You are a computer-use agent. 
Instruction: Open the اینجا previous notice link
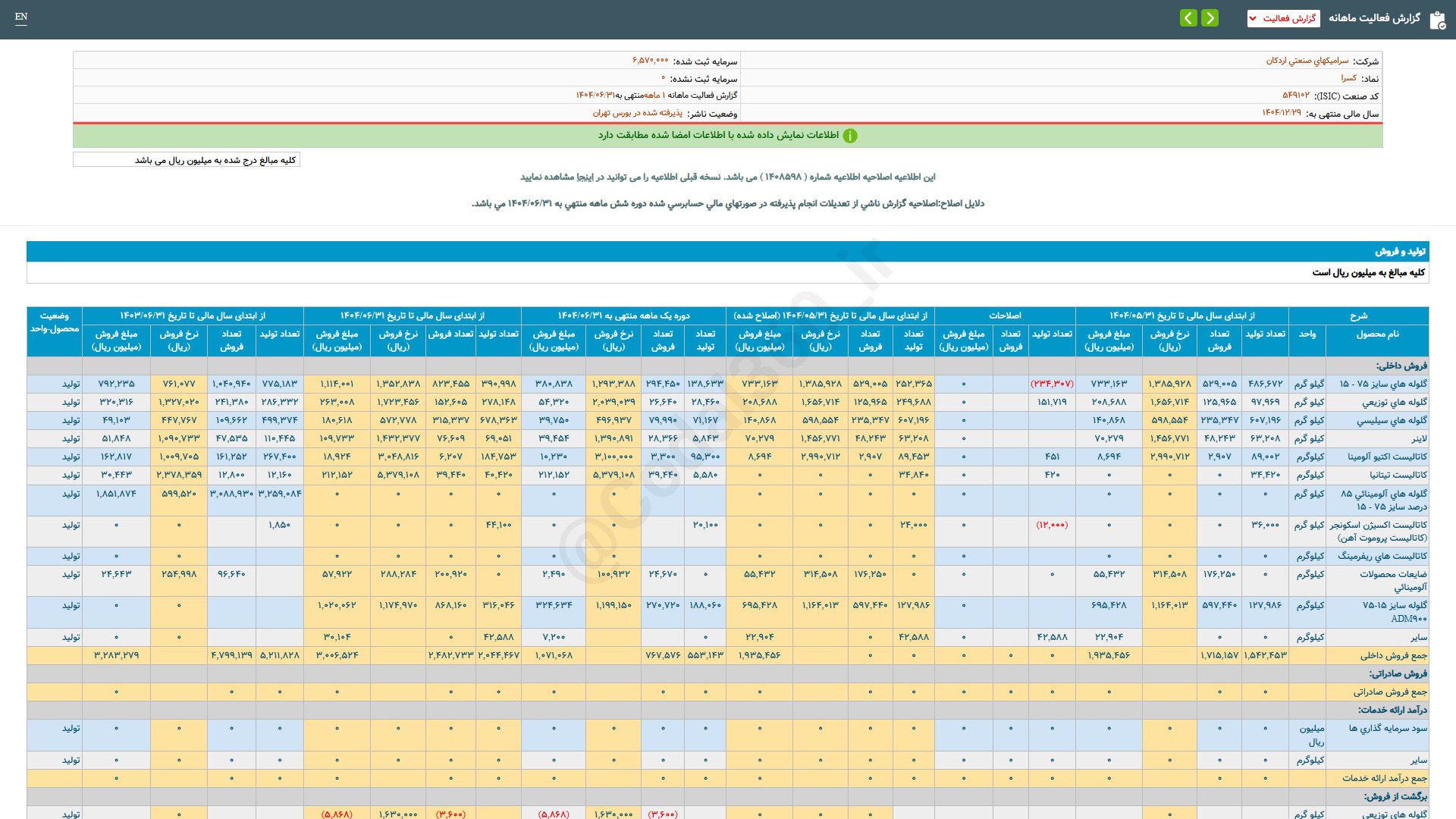point(585,177)
